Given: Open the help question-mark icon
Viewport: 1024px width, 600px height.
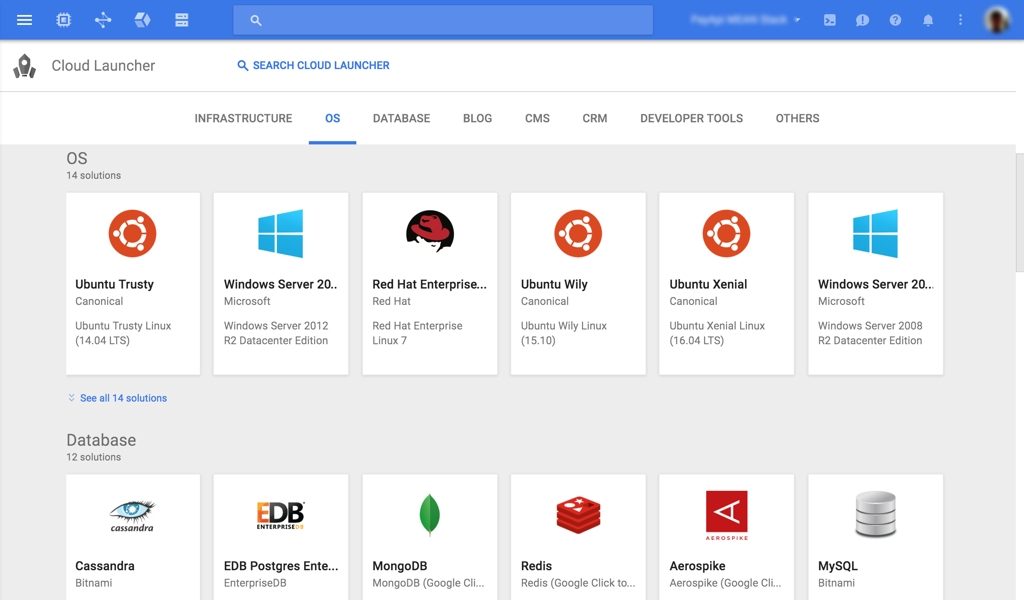Looking at the screenshot, I should click(895, 20).
